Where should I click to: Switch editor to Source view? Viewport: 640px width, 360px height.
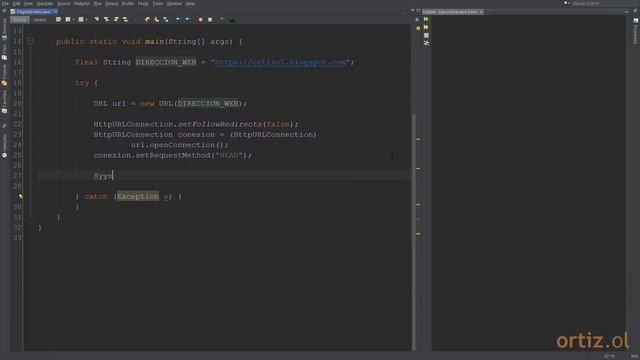click(20, 20)
